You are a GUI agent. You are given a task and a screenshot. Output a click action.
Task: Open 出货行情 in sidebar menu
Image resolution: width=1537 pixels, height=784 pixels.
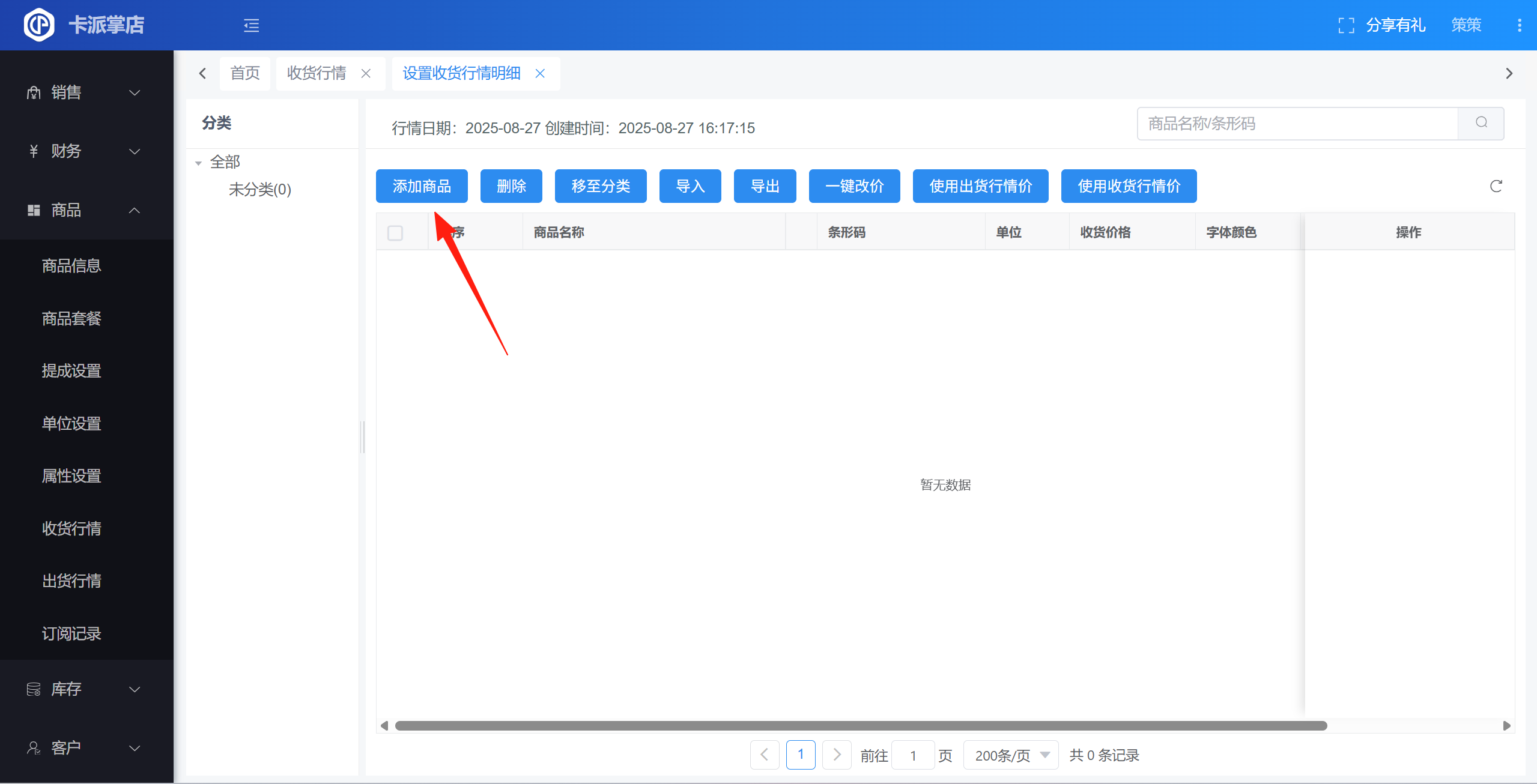[71, 580]
